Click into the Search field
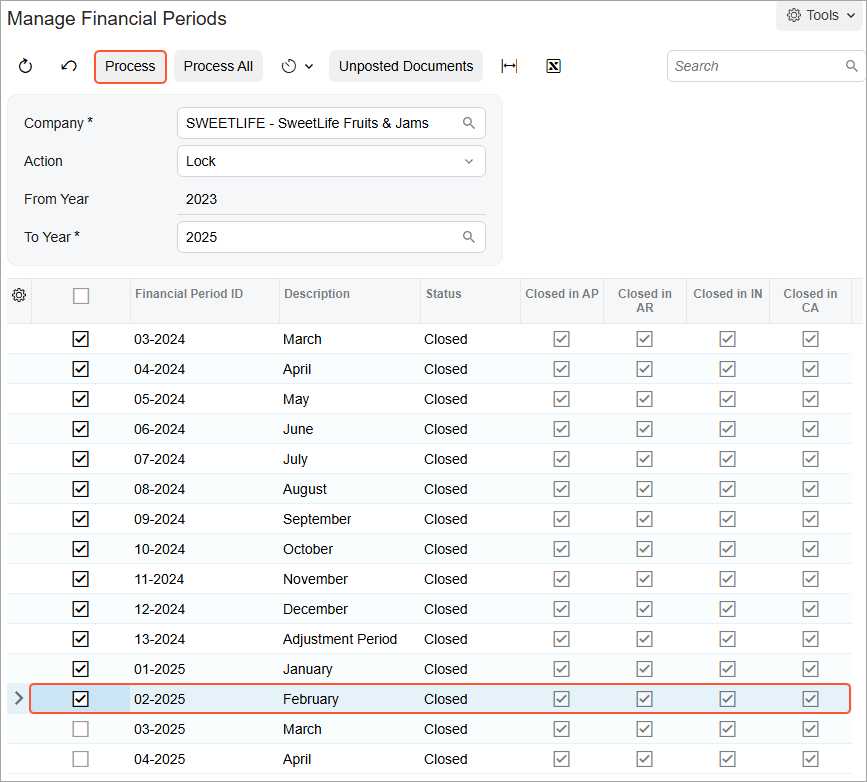Screen dimensions: 867x782 point(755,66)
